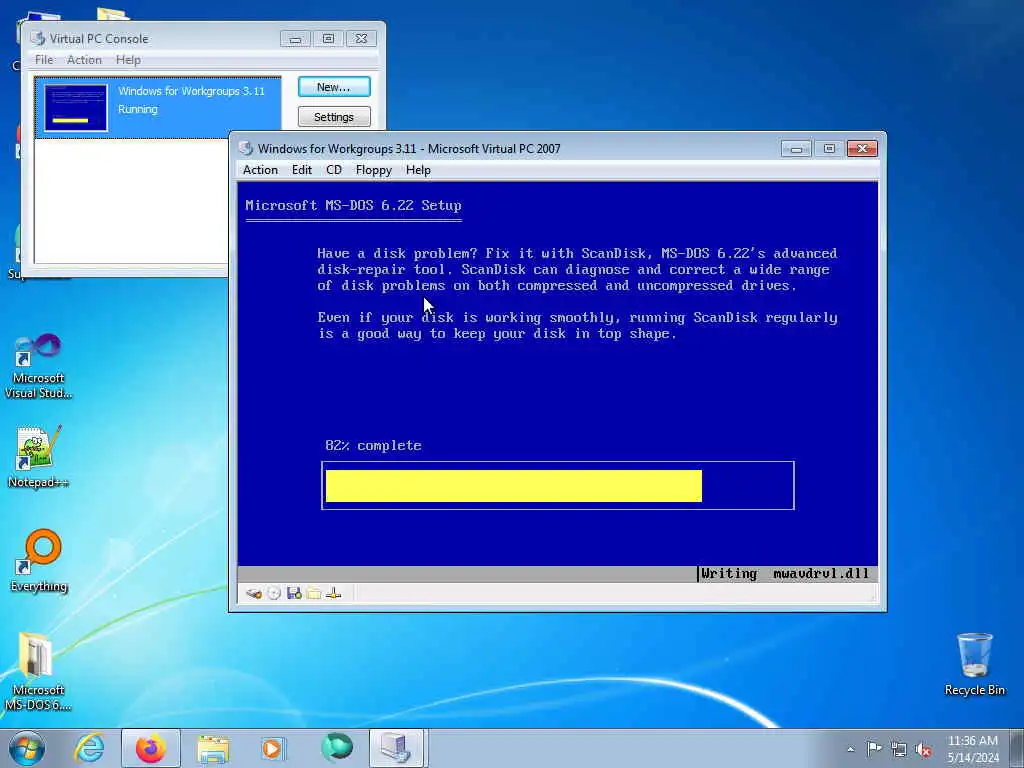Click the network adapter icon in VM status bar

click(x=334, y=593)
